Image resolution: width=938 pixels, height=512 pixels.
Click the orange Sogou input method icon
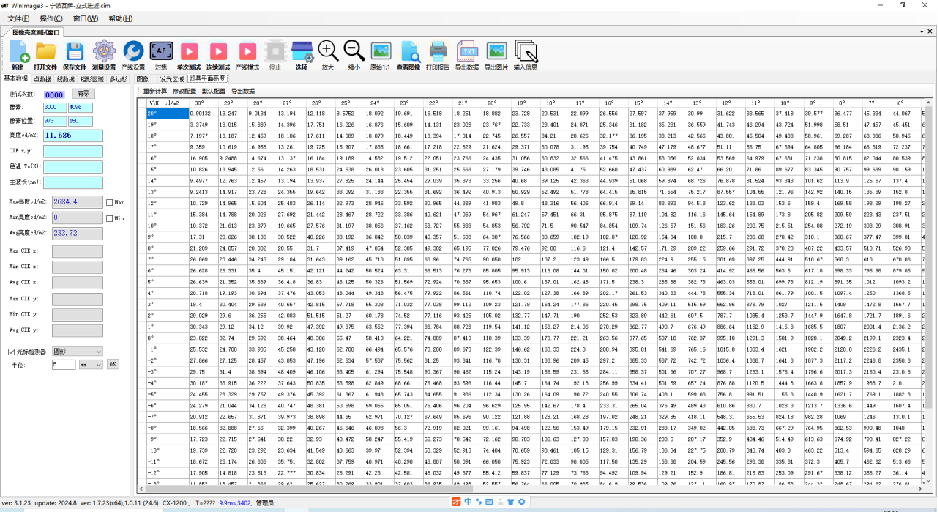tap(456, 502)
